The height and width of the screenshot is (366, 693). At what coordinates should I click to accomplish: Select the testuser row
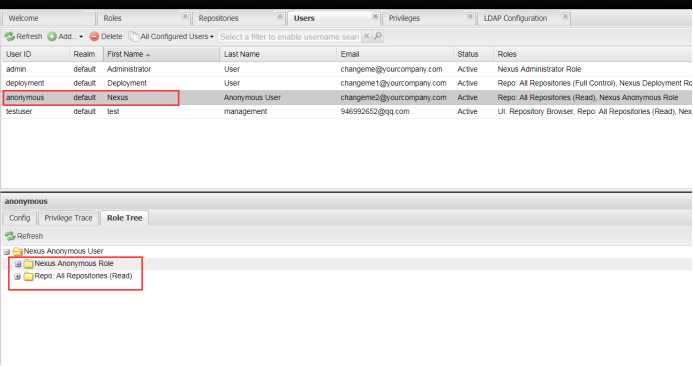346,111
